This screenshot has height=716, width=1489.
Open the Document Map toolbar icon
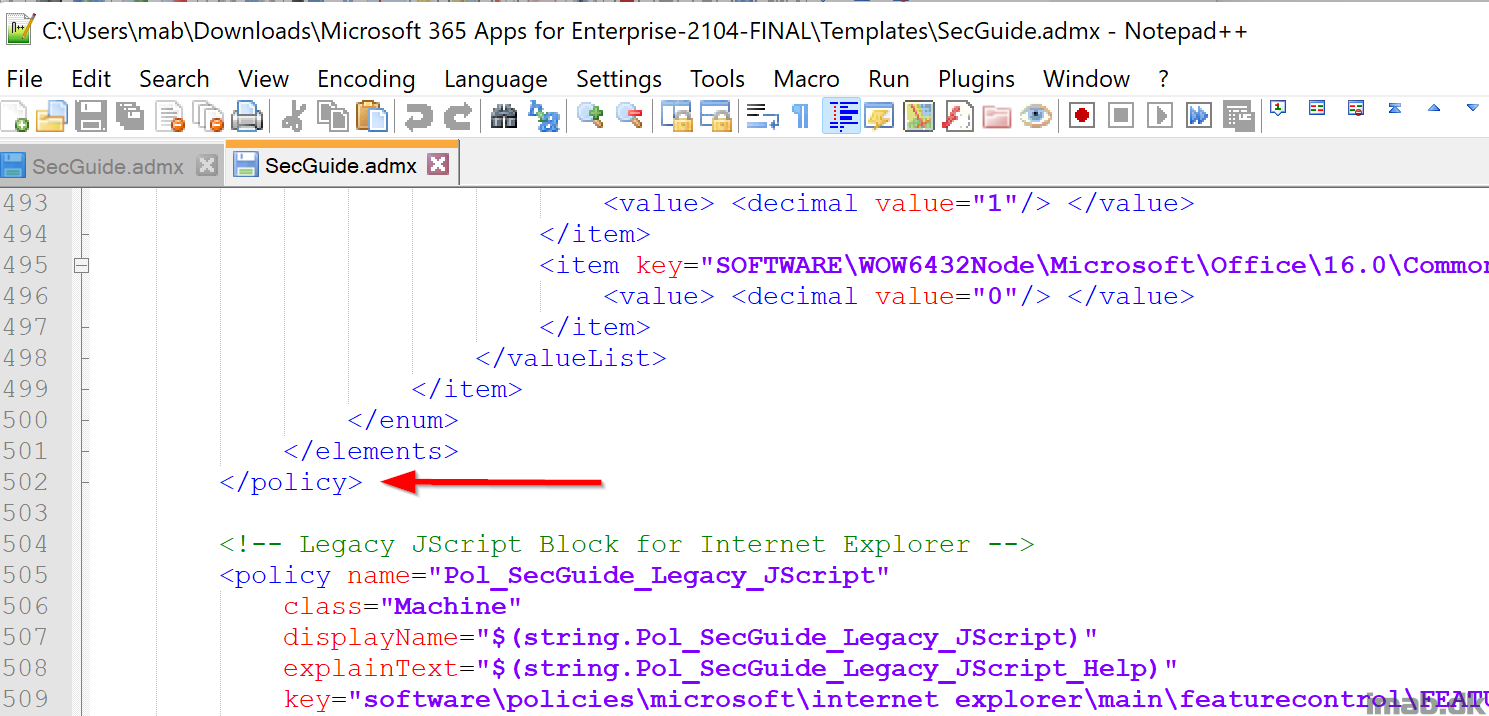coord(919,116)
